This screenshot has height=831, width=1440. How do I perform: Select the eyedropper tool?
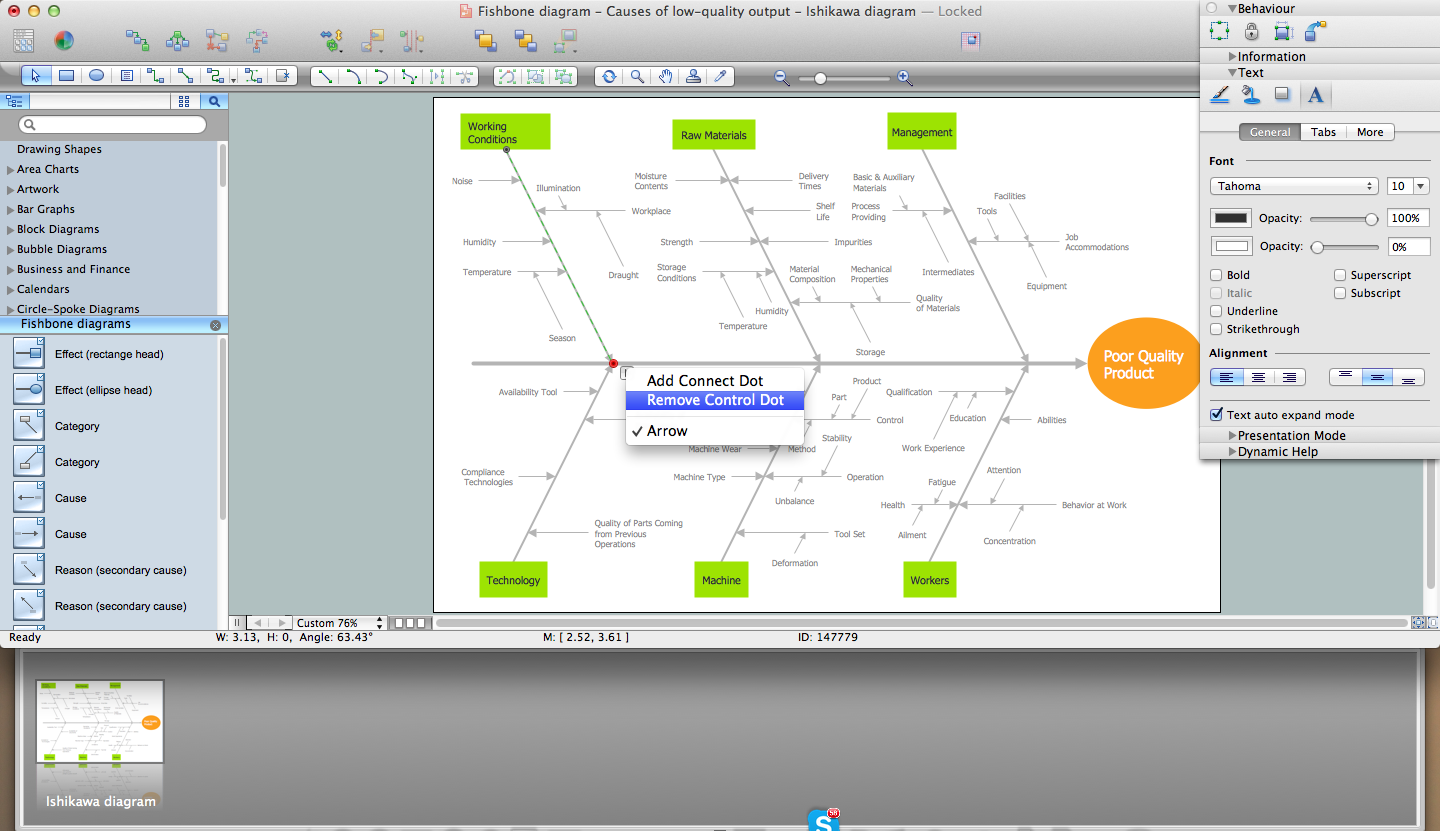[x=720, y=76]
